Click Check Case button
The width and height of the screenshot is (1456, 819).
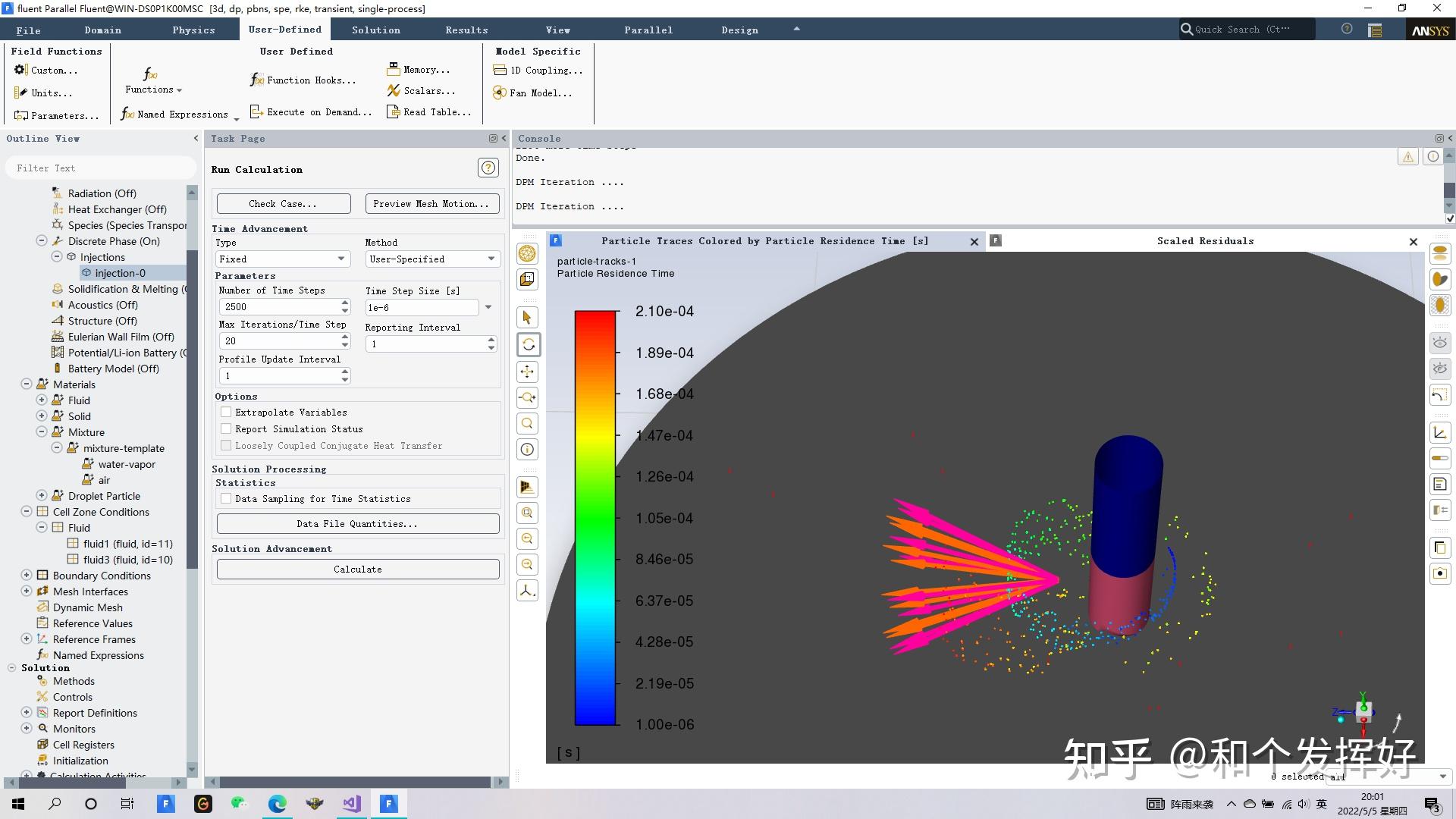tap(283, 204)
